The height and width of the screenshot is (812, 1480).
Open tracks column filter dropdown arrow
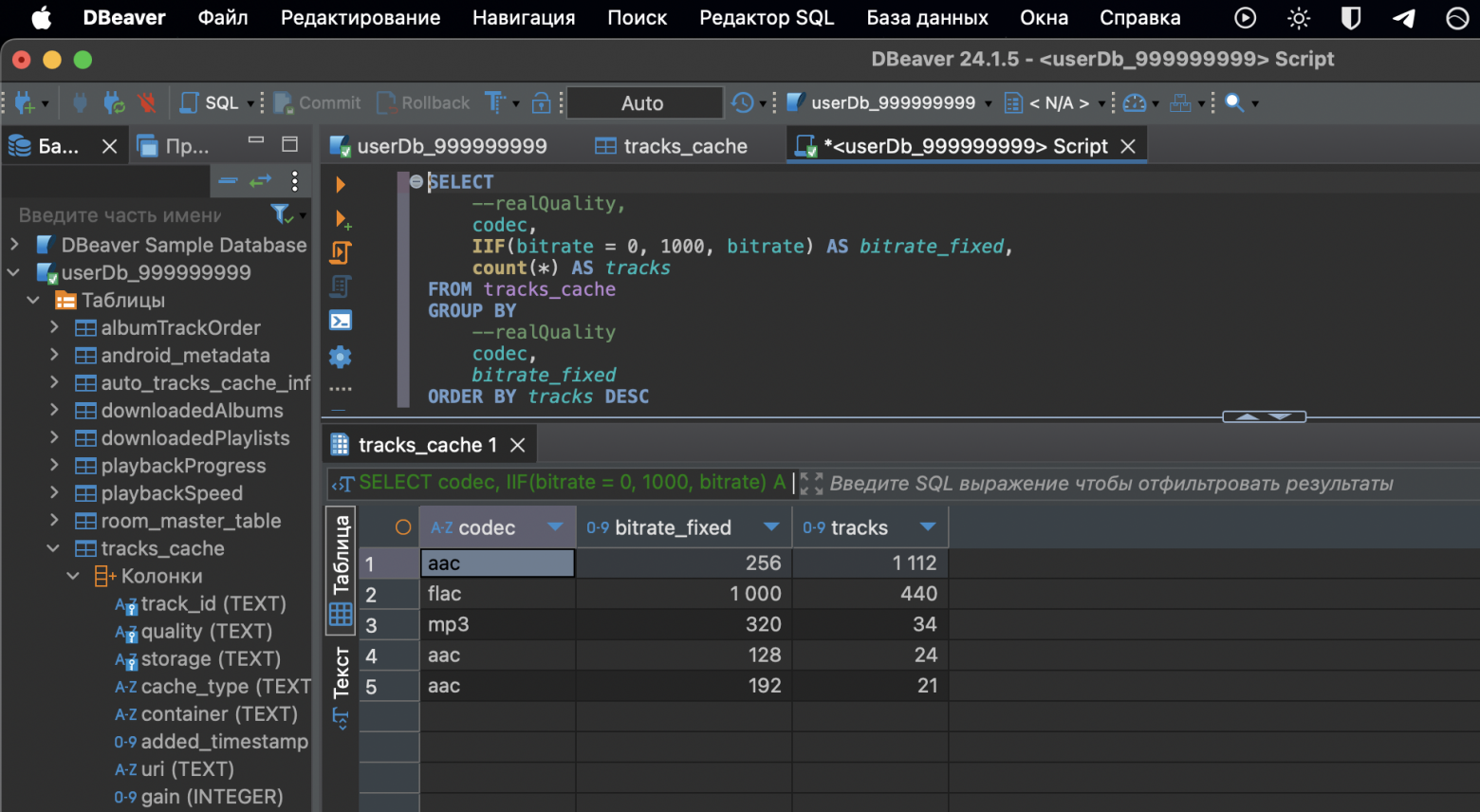(928, 526)
